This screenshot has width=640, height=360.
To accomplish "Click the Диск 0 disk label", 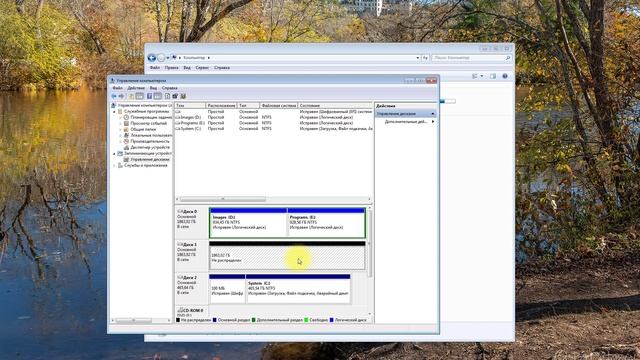I will click(190, 212).
